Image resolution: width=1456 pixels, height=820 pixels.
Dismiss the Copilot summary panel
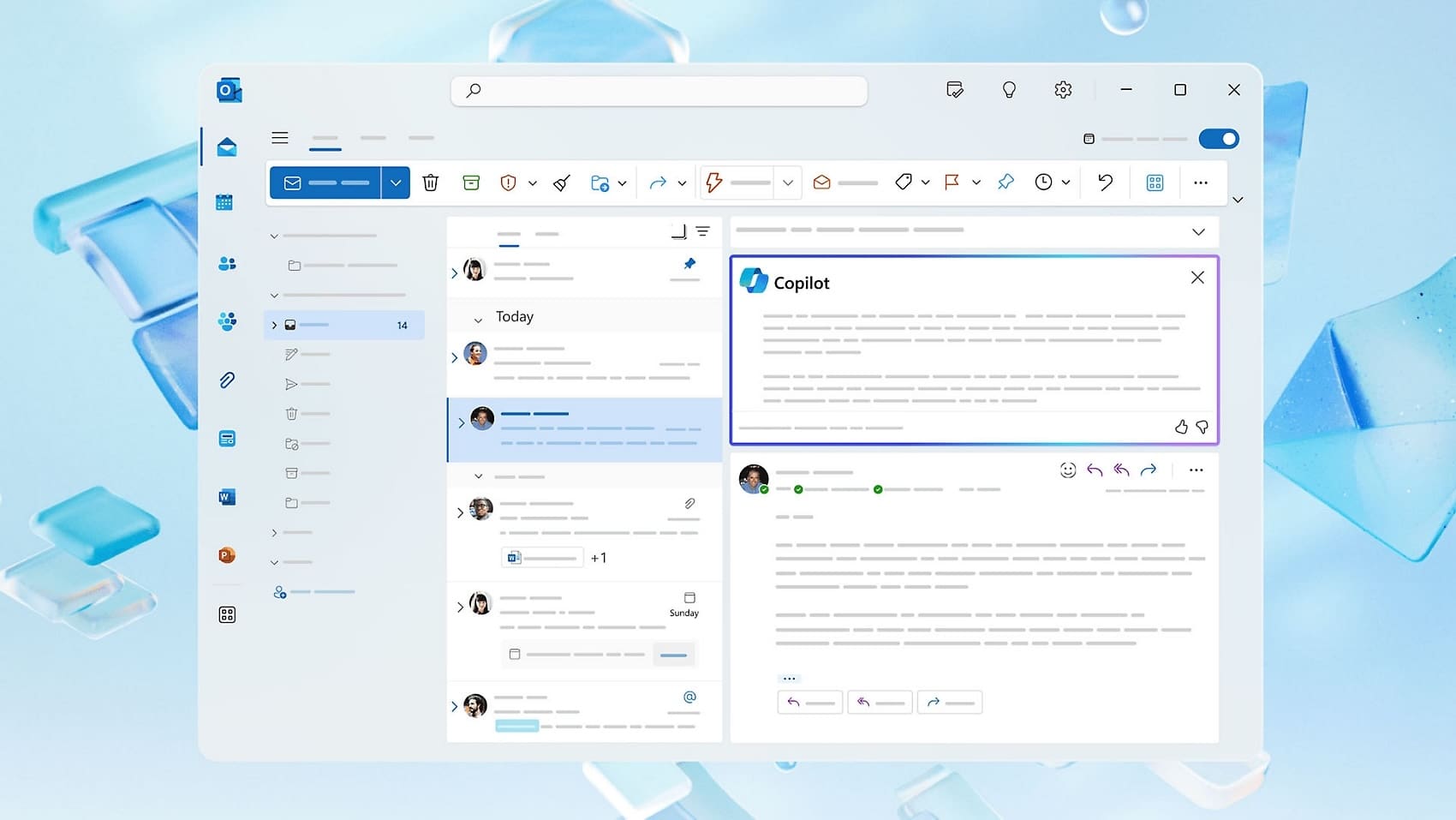(x=1196, y=277)
